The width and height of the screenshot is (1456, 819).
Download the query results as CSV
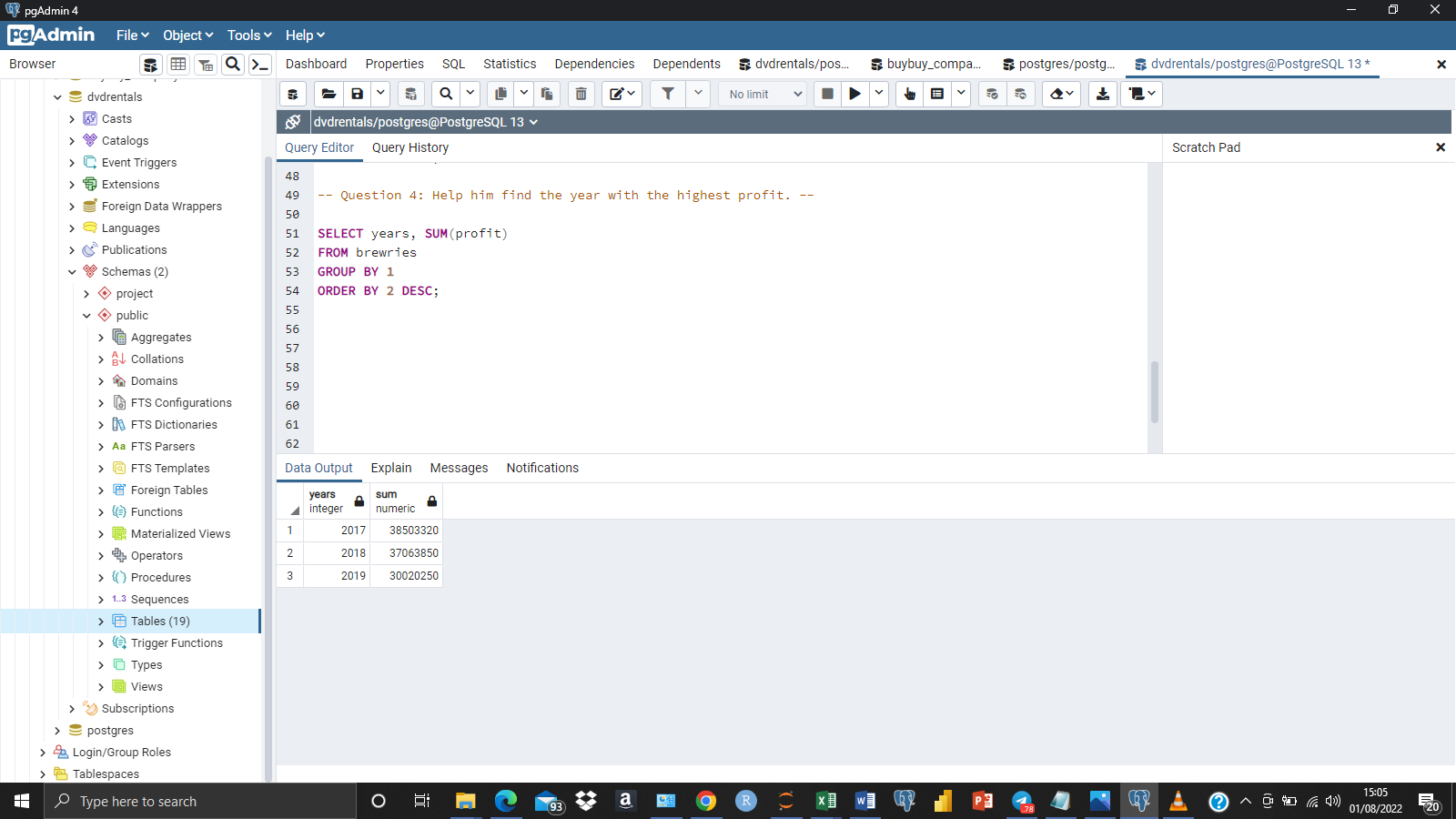pyautogui.click(x=1102, y=94)
